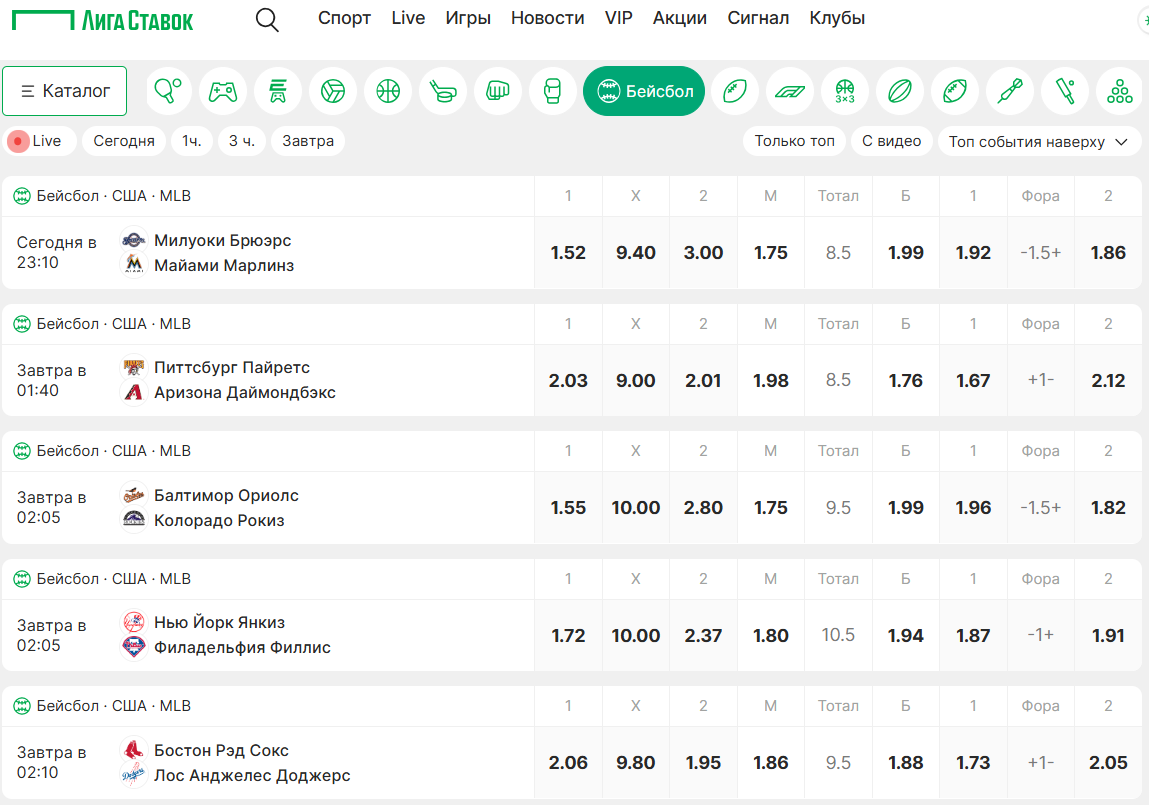Pick odds 2.12 handicap in Питтсбург match
The width and height of the screenshot is (1149, 805).
click(1108, 380)
